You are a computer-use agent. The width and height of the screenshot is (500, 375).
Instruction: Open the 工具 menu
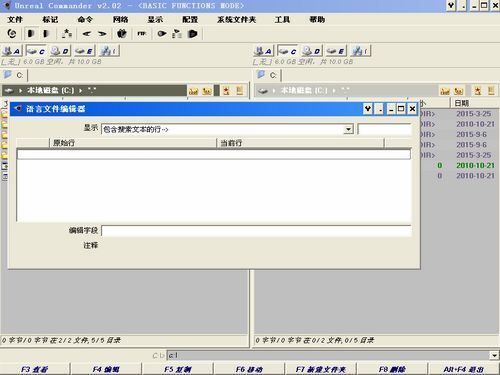pyautogui.click(x=282, y=20)
